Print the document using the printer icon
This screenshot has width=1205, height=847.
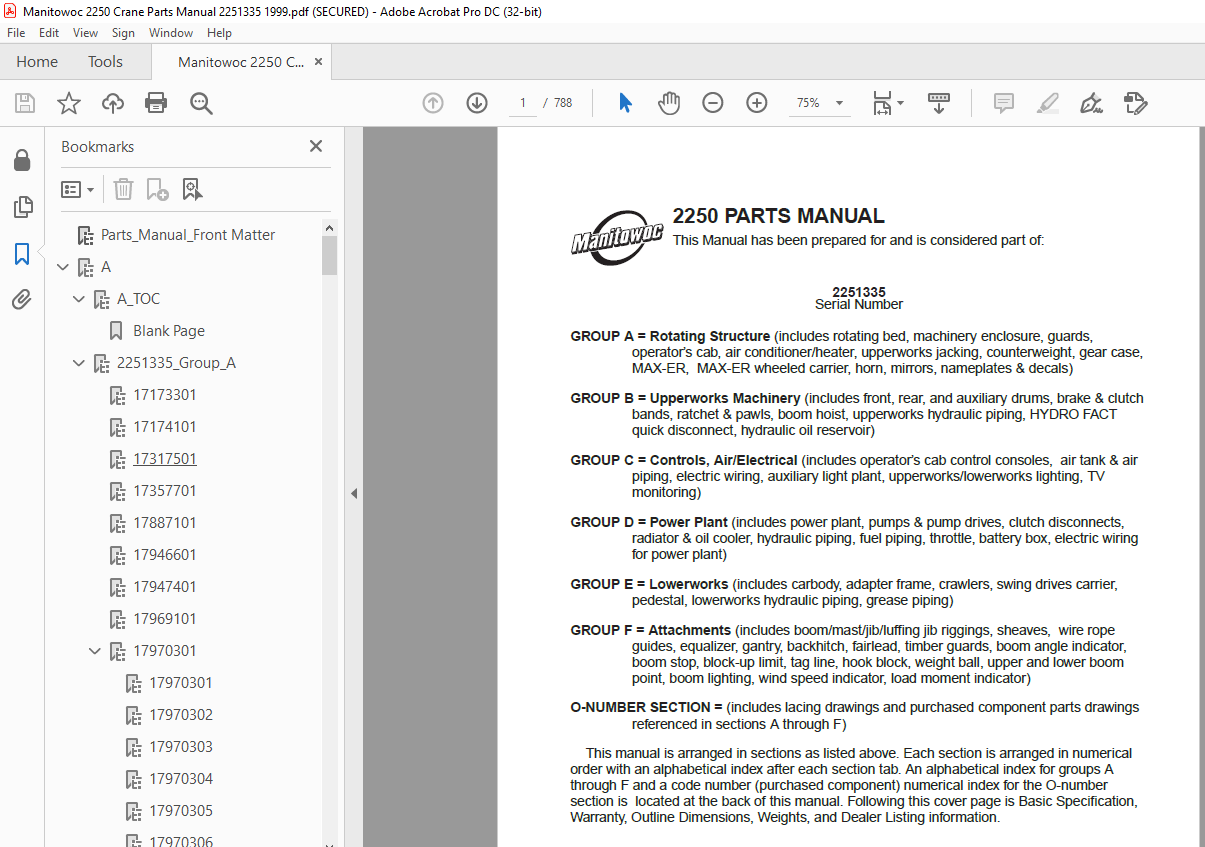point(156,103)
